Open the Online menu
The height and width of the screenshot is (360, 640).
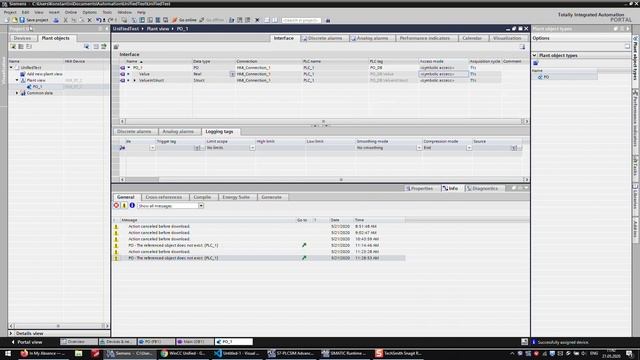(x=71, y=12)
